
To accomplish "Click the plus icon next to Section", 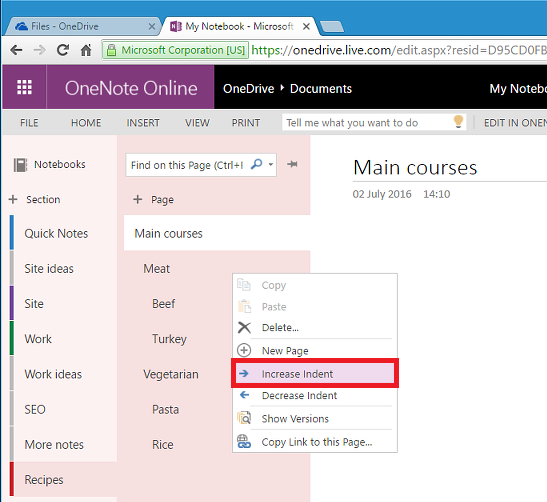I will tap(13, 199).
